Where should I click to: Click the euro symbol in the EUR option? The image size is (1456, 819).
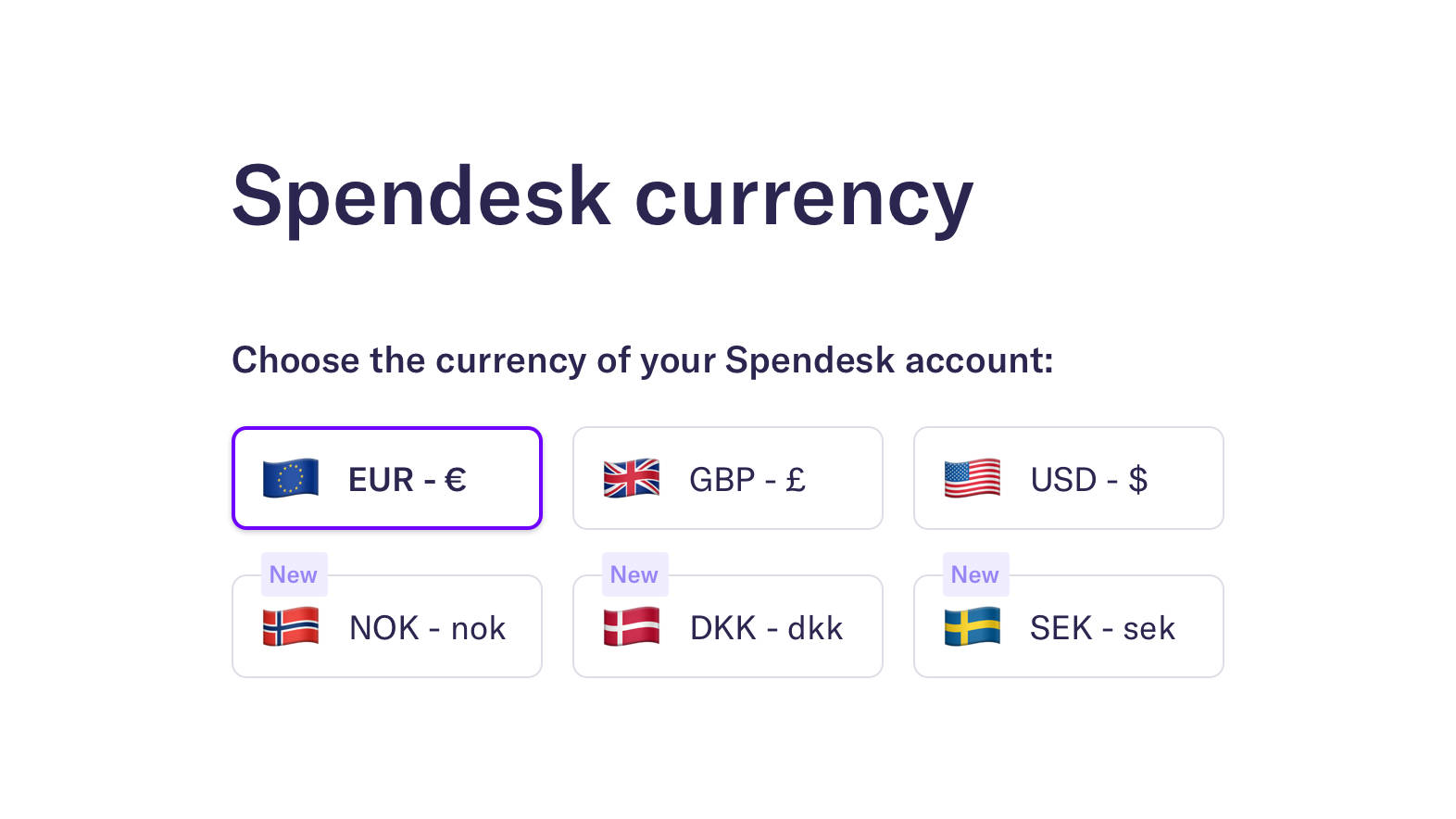coord(455,480)
